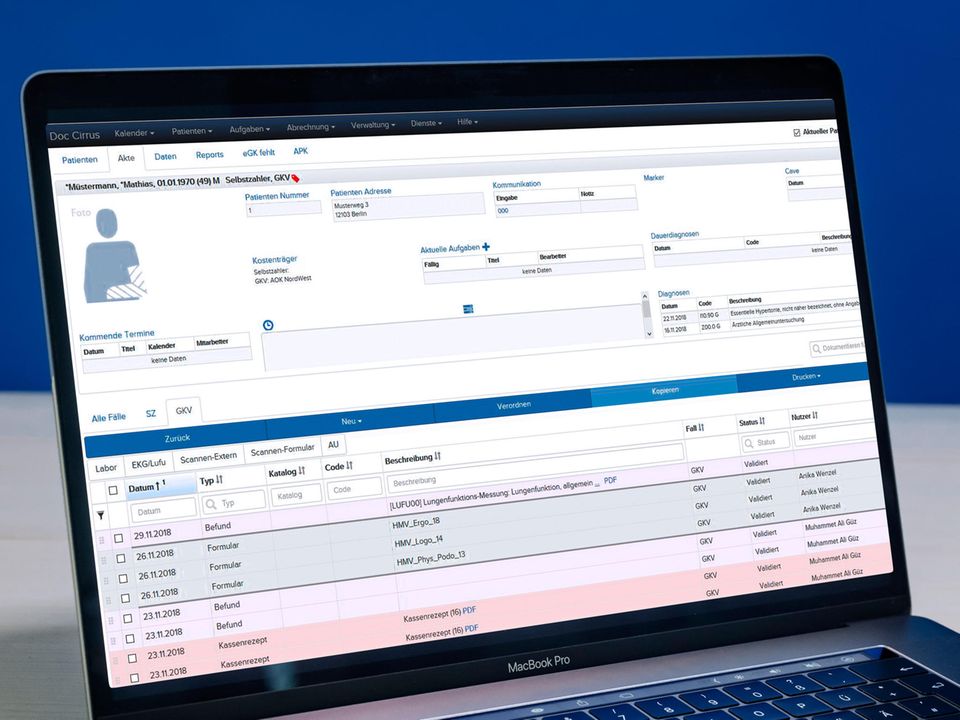Toggle the Aktueller Patient checkbox at top right

796,132
